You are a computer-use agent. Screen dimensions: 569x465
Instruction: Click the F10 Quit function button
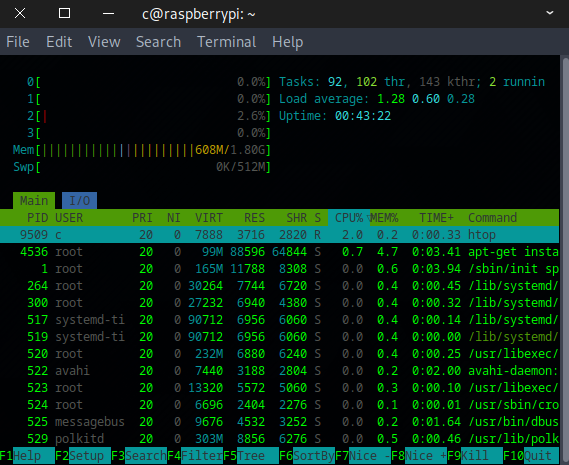click(x=531, y=456)
